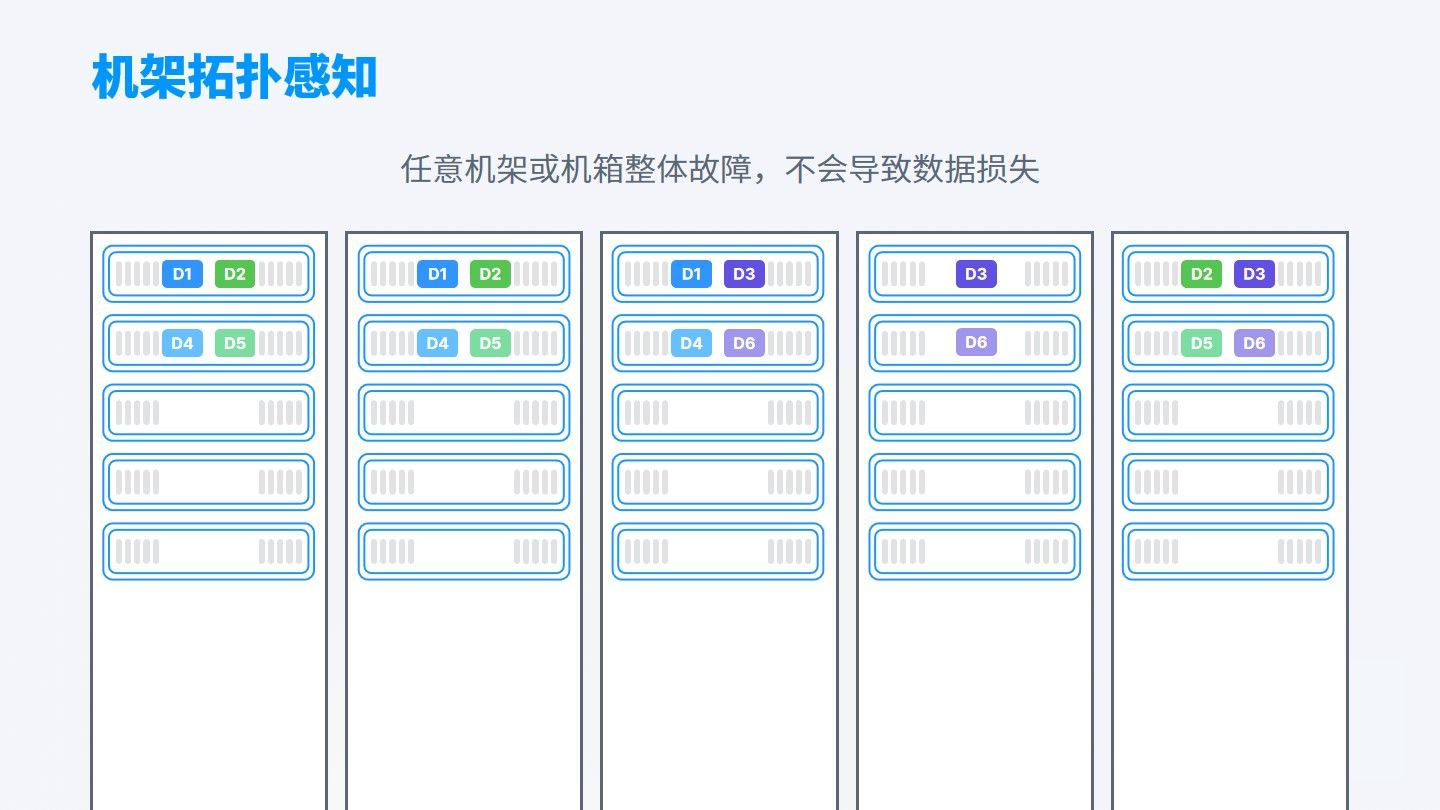The width and height of the screenshot is (1440, 810).
Task: Click the D4 block in the second rack
Action: 437,343
